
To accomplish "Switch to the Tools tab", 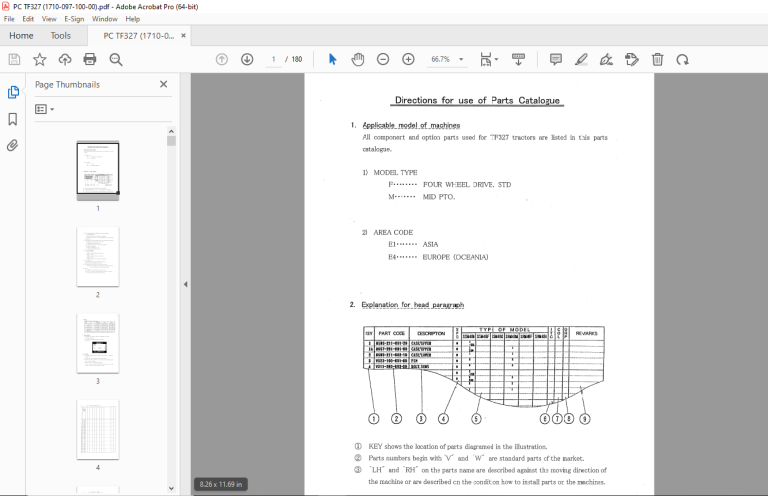I will 60,36.
